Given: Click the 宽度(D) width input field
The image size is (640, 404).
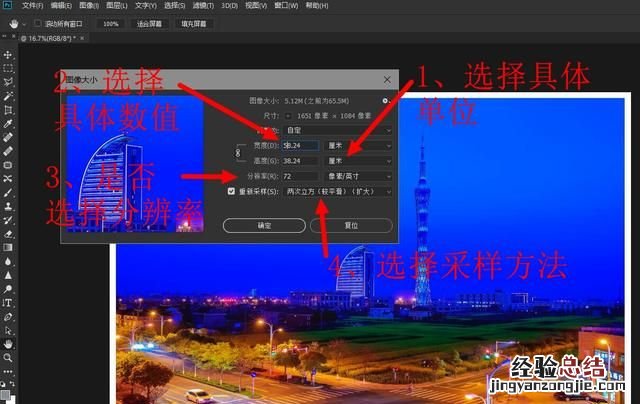Looking at the screenshot, I should pos(301,146).
